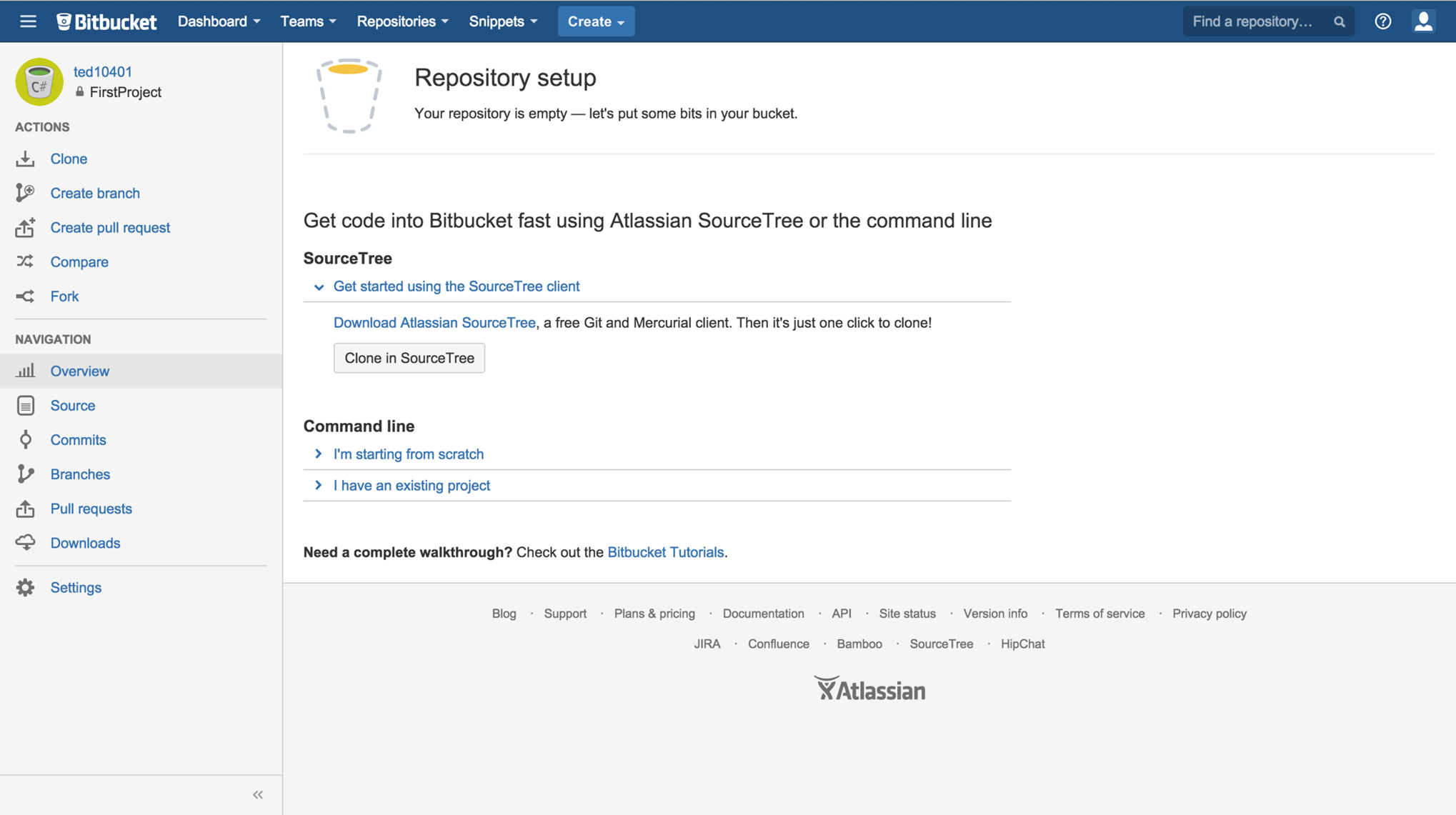Open the Compare icon in sidebar
Viewport: 1456px width, 815px height.
(26, 261)
